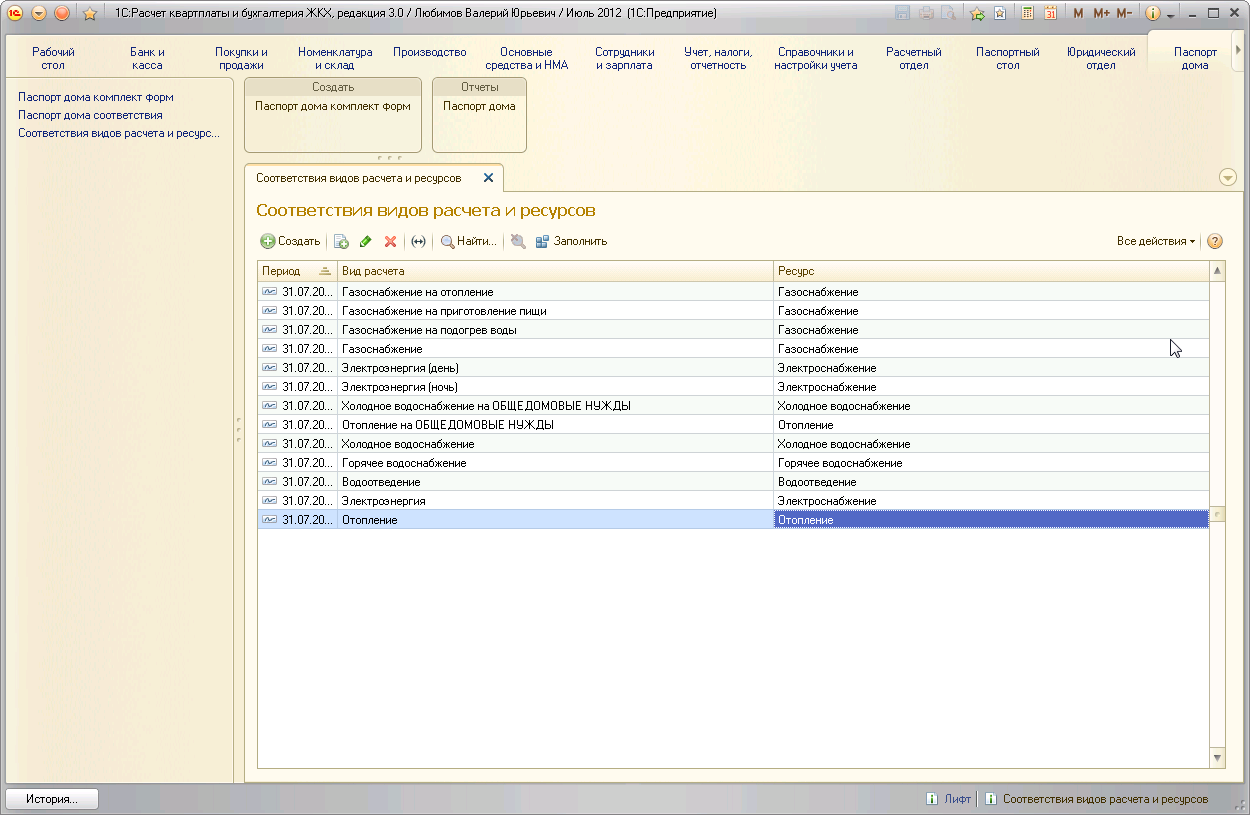Screen dimensions: 1250x815
Task: Select the Электроэнергия (ночь) cell
Action: pos(555,387)
